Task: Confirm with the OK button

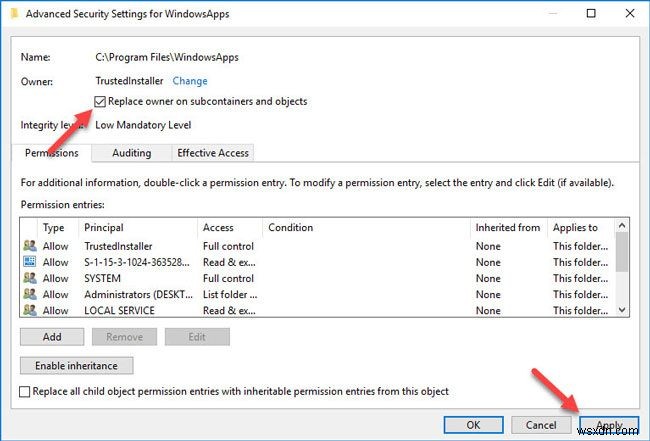Action: coord(473,425)
